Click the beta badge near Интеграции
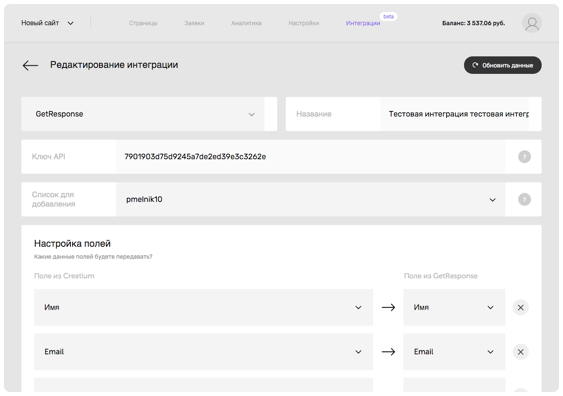 click(x=388, y=17)
